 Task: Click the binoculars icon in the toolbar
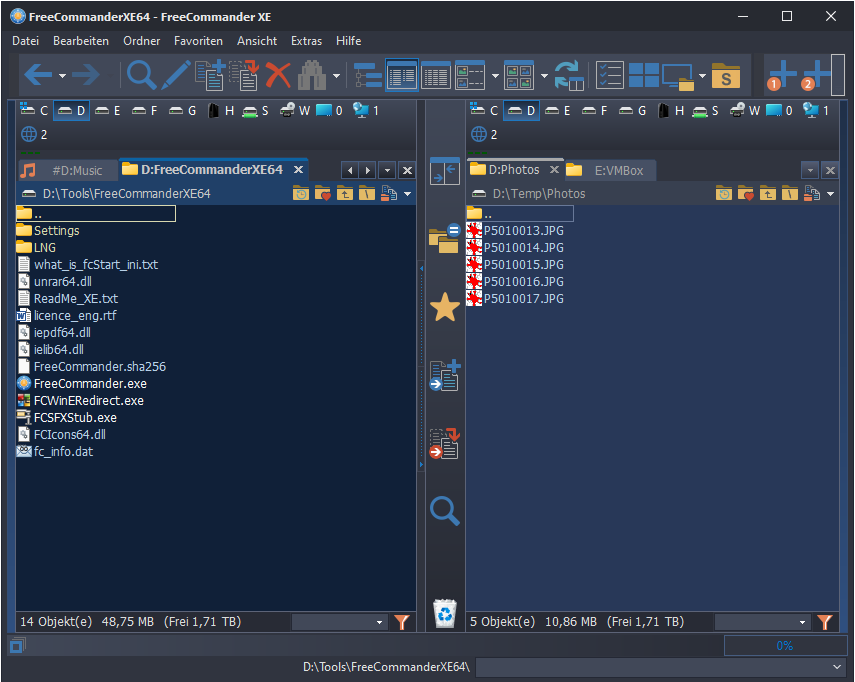coord(312,75)
